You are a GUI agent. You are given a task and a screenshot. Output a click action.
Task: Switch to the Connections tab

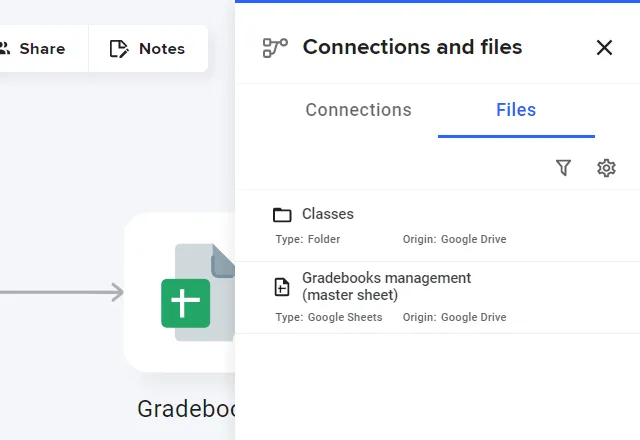coord(358,110)
